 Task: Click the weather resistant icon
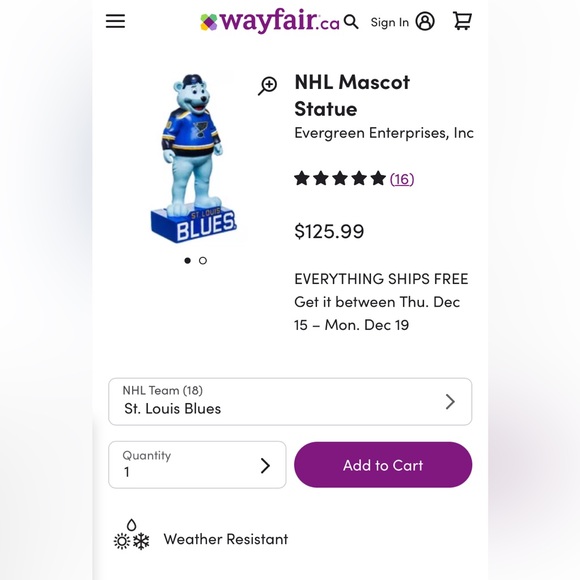(131, 535)
